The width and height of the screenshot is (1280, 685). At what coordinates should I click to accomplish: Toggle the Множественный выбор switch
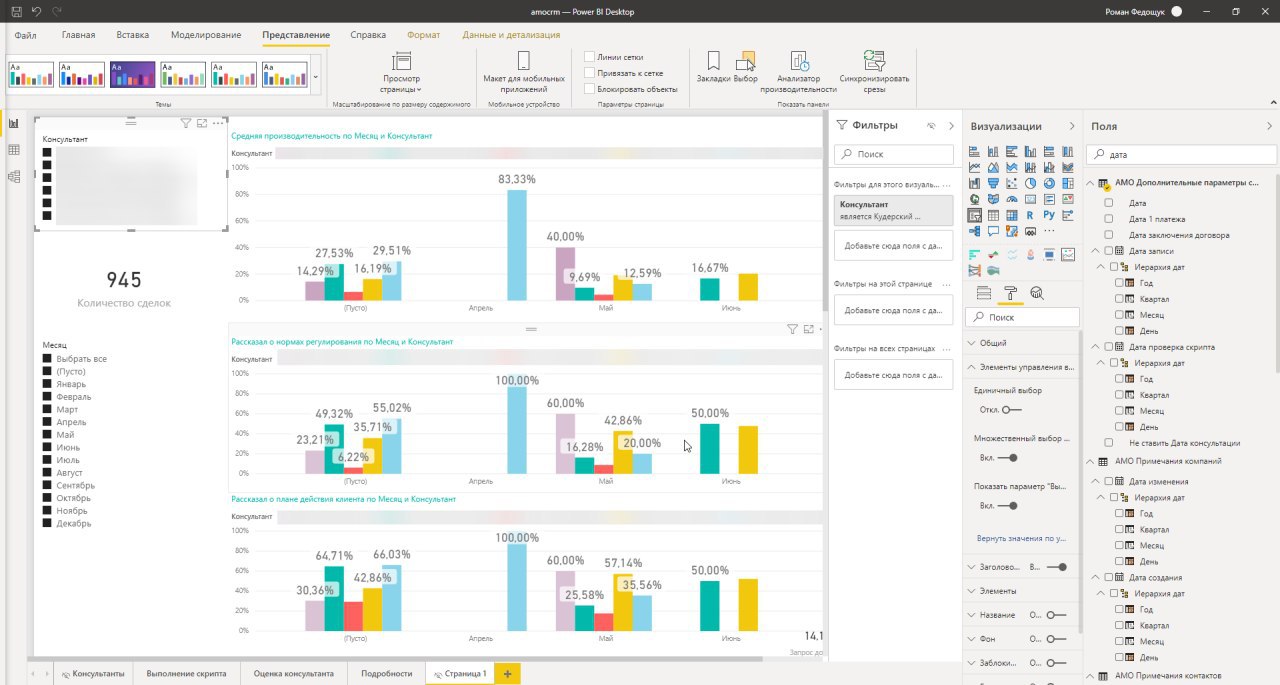(1008, 458)
